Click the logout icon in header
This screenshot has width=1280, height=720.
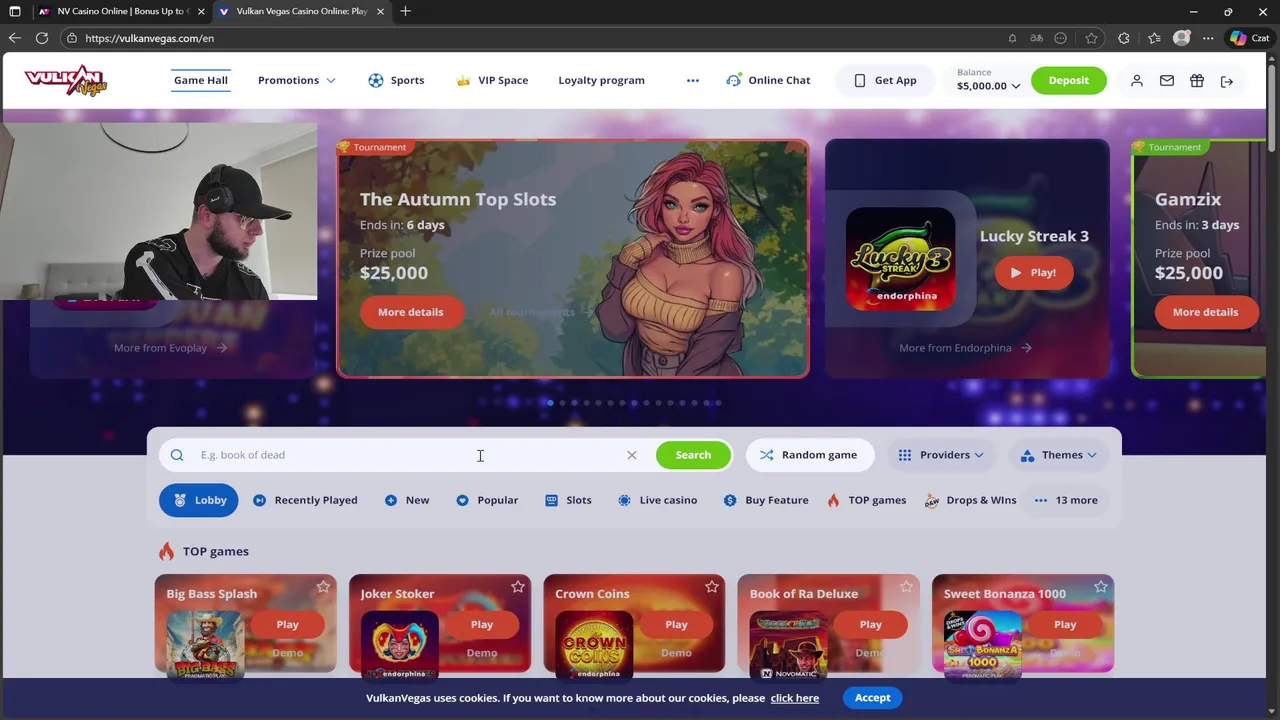point(1227,80)
